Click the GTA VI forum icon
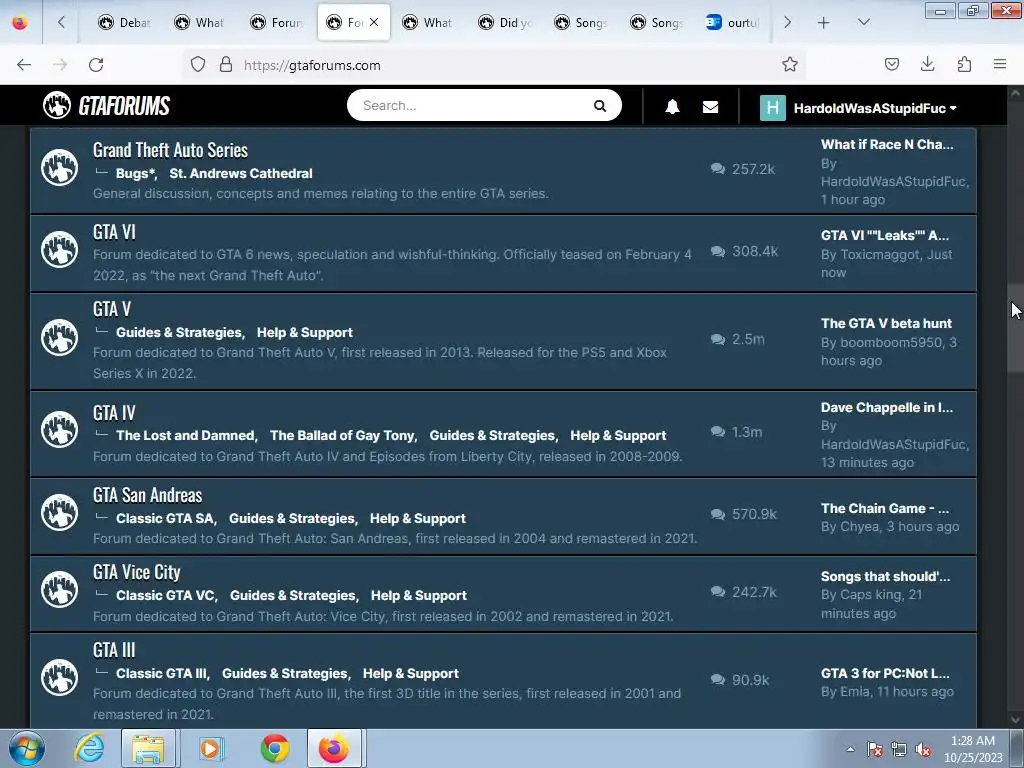 [59, 249]
